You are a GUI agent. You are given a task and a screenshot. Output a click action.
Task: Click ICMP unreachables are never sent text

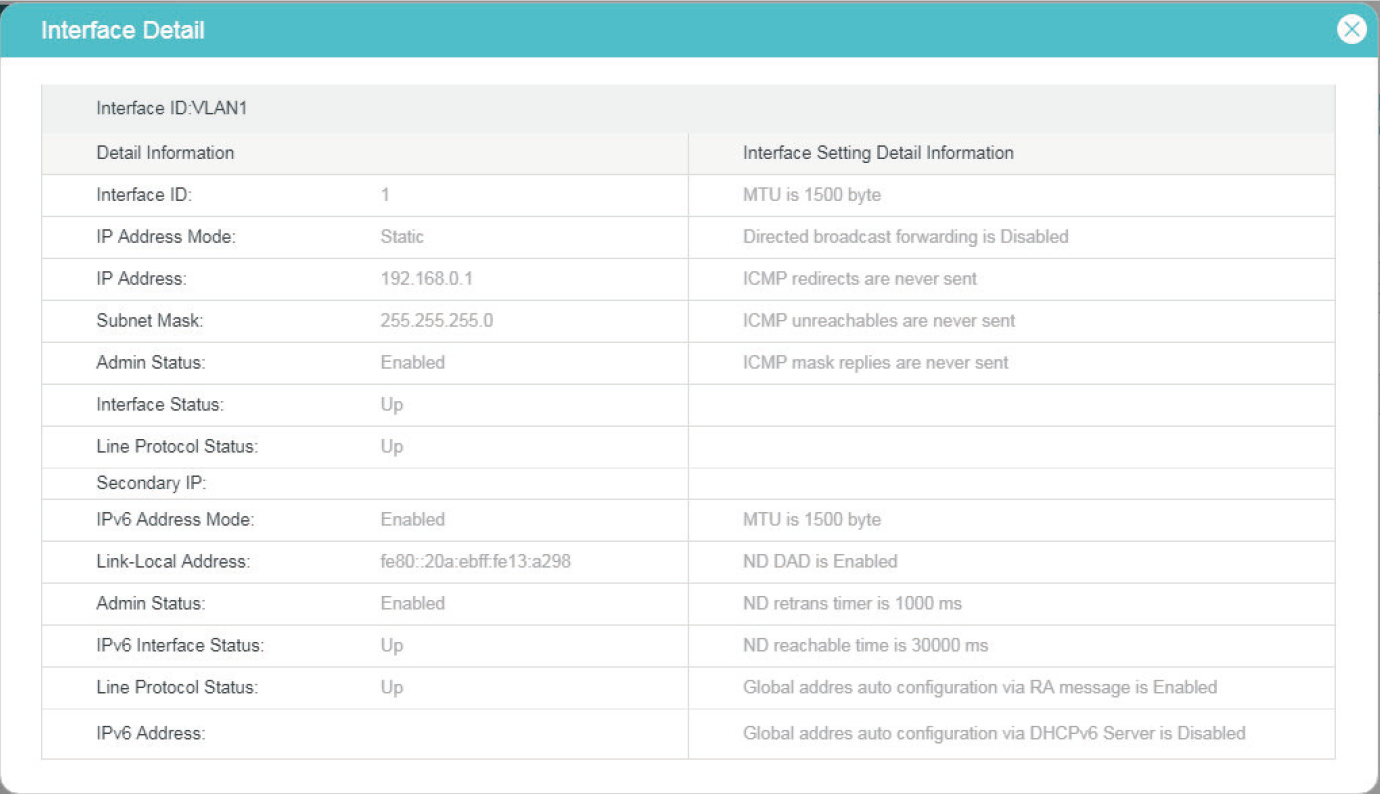click(879, 321)
